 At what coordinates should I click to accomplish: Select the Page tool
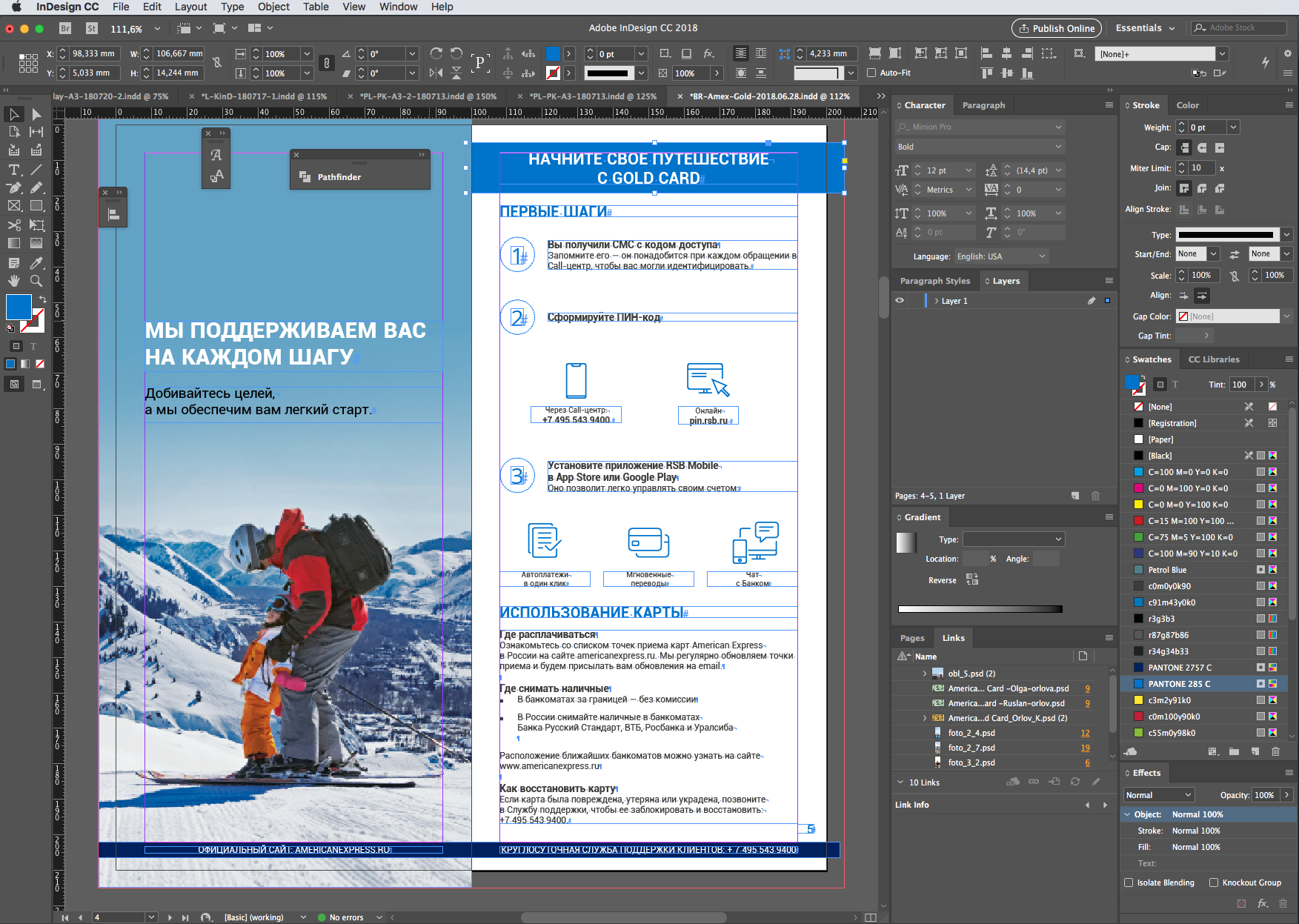tap(14, 132)
